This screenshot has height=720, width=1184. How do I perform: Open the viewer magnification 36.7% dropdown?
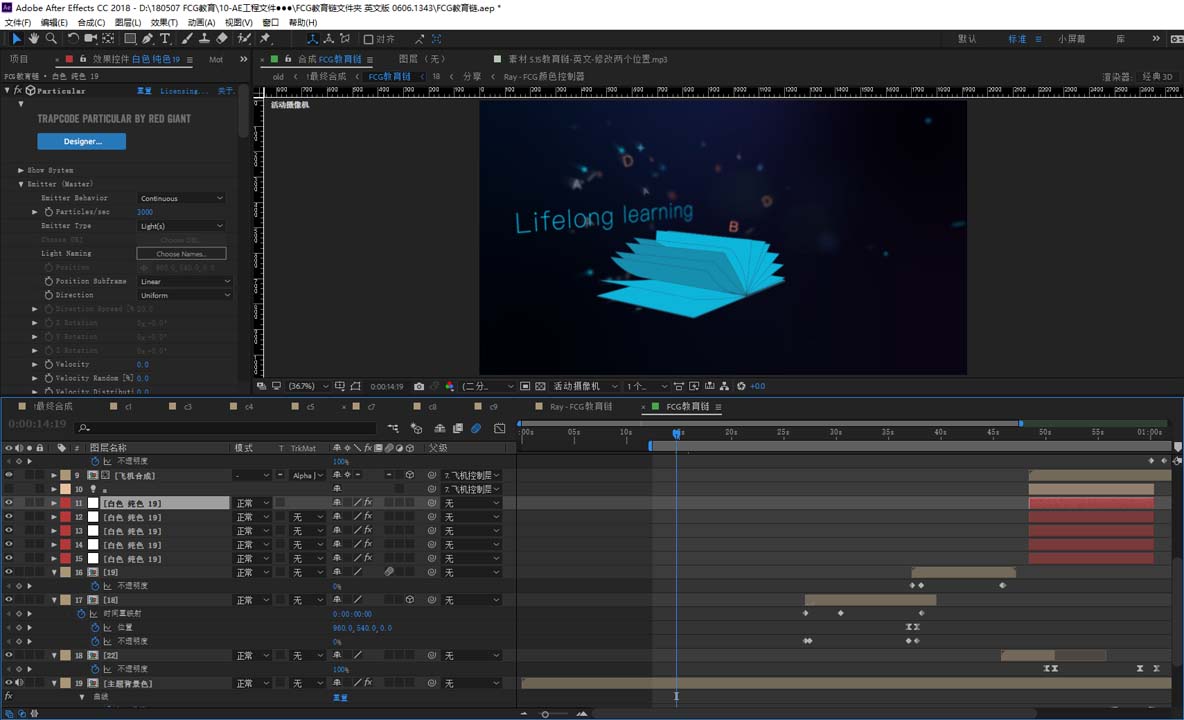[306, 386]
